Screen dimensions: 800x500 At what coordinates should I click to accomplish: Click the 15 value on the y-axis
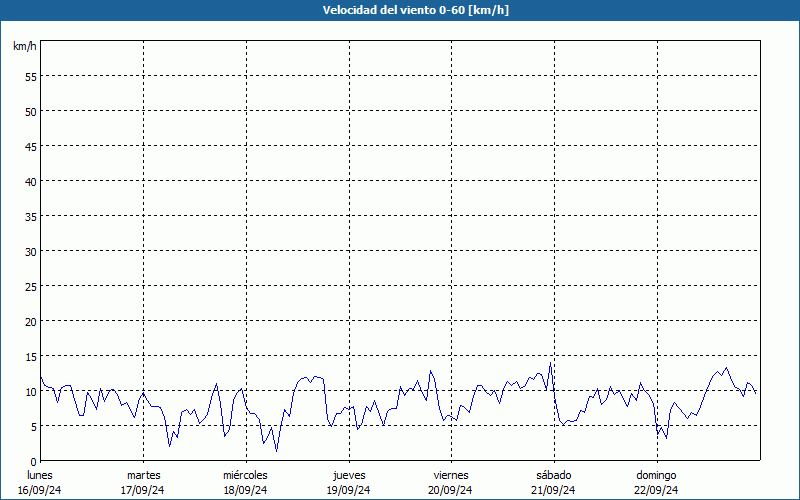pos(31,357)
